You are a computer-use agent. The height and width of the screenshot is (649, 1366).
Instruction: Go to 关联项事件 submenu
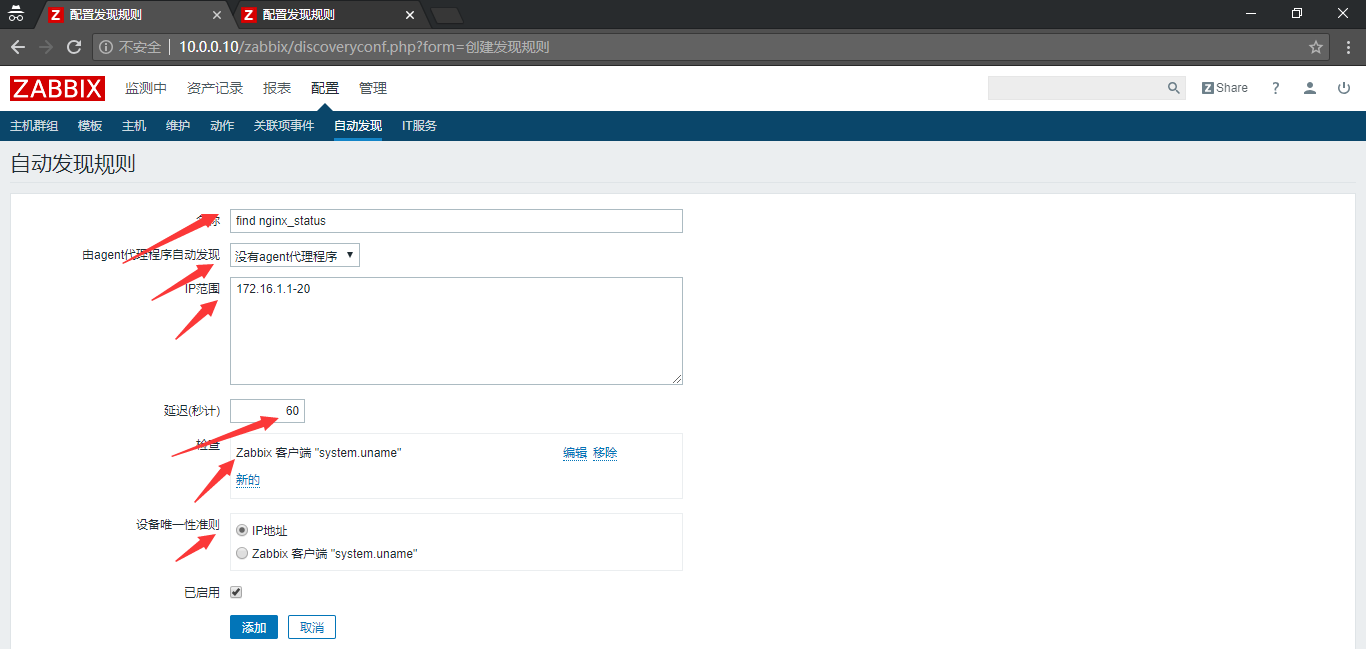coord(284,126)
